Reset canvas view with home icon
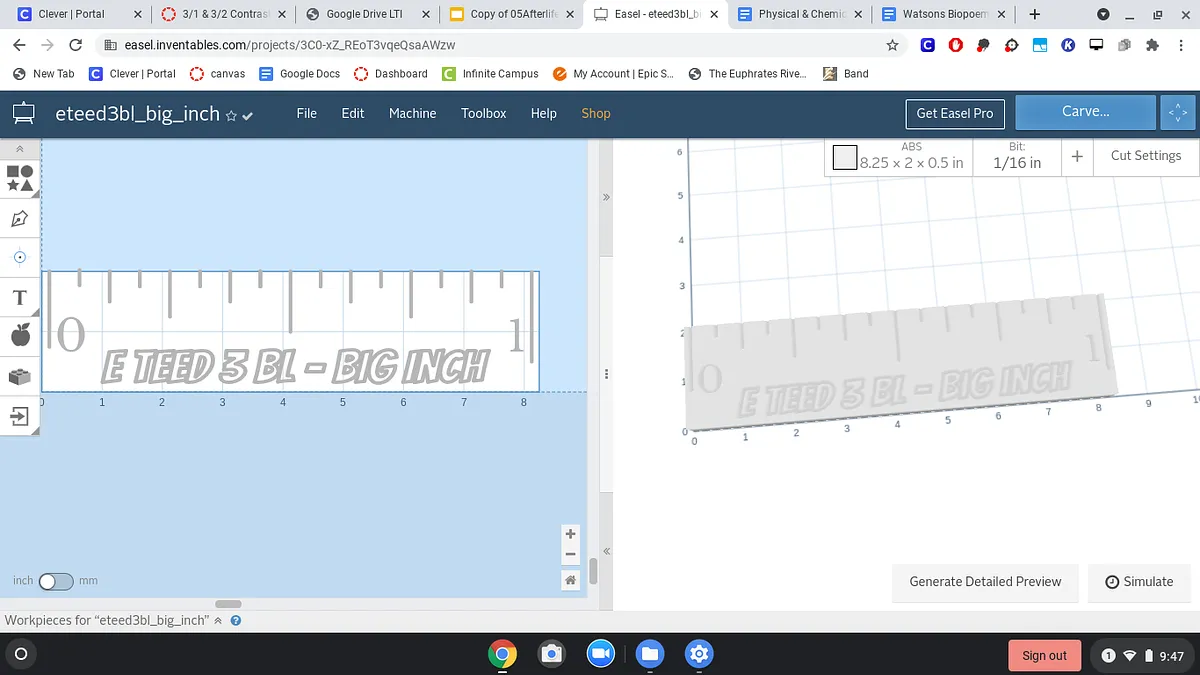1200x675 pixels. [570, 580]
